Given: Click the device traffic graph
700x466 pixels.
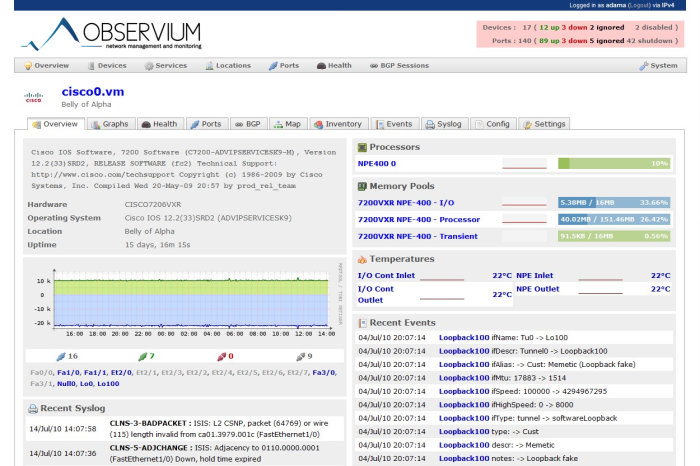Looking at the screenshot, I should coord(185,302).
